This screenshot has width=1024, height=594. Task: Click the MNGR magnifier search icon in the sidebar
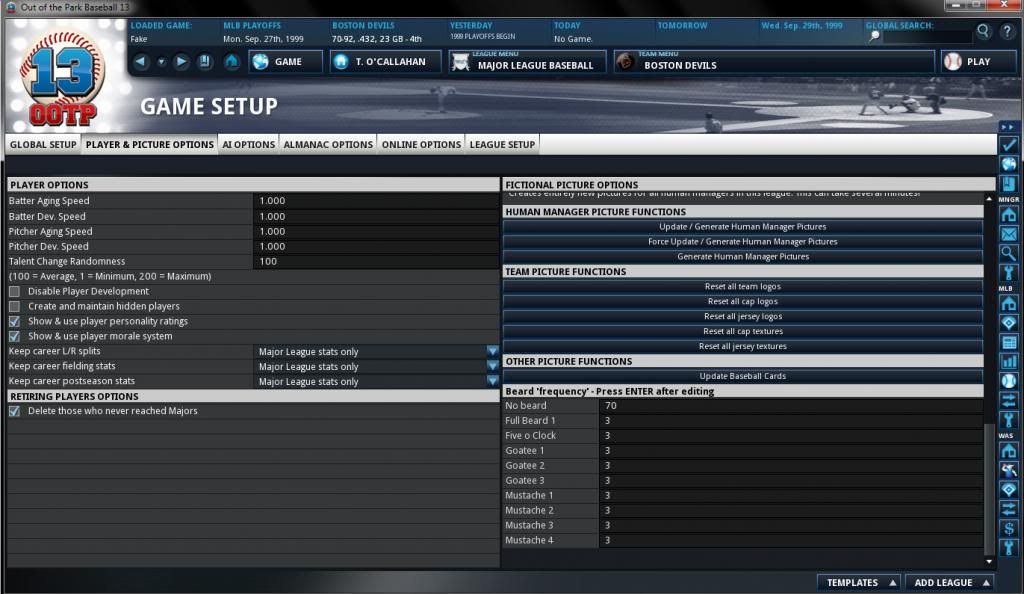tap(1009, 253)
